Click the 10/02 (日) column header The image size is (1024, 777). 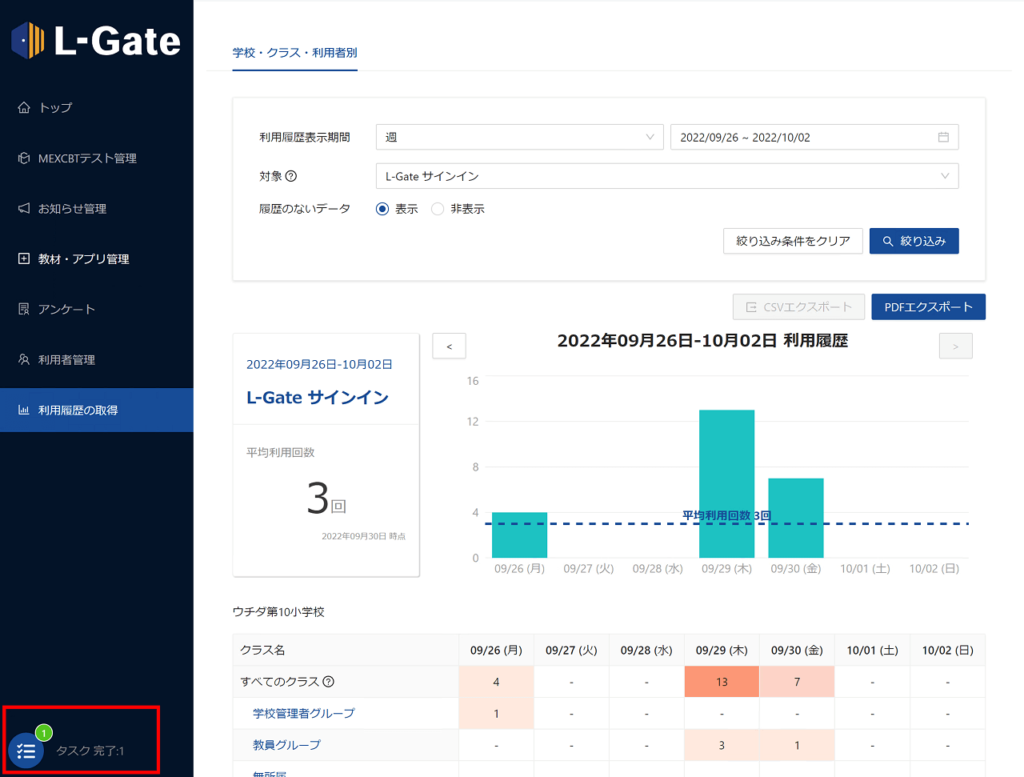tap(948, 650)
